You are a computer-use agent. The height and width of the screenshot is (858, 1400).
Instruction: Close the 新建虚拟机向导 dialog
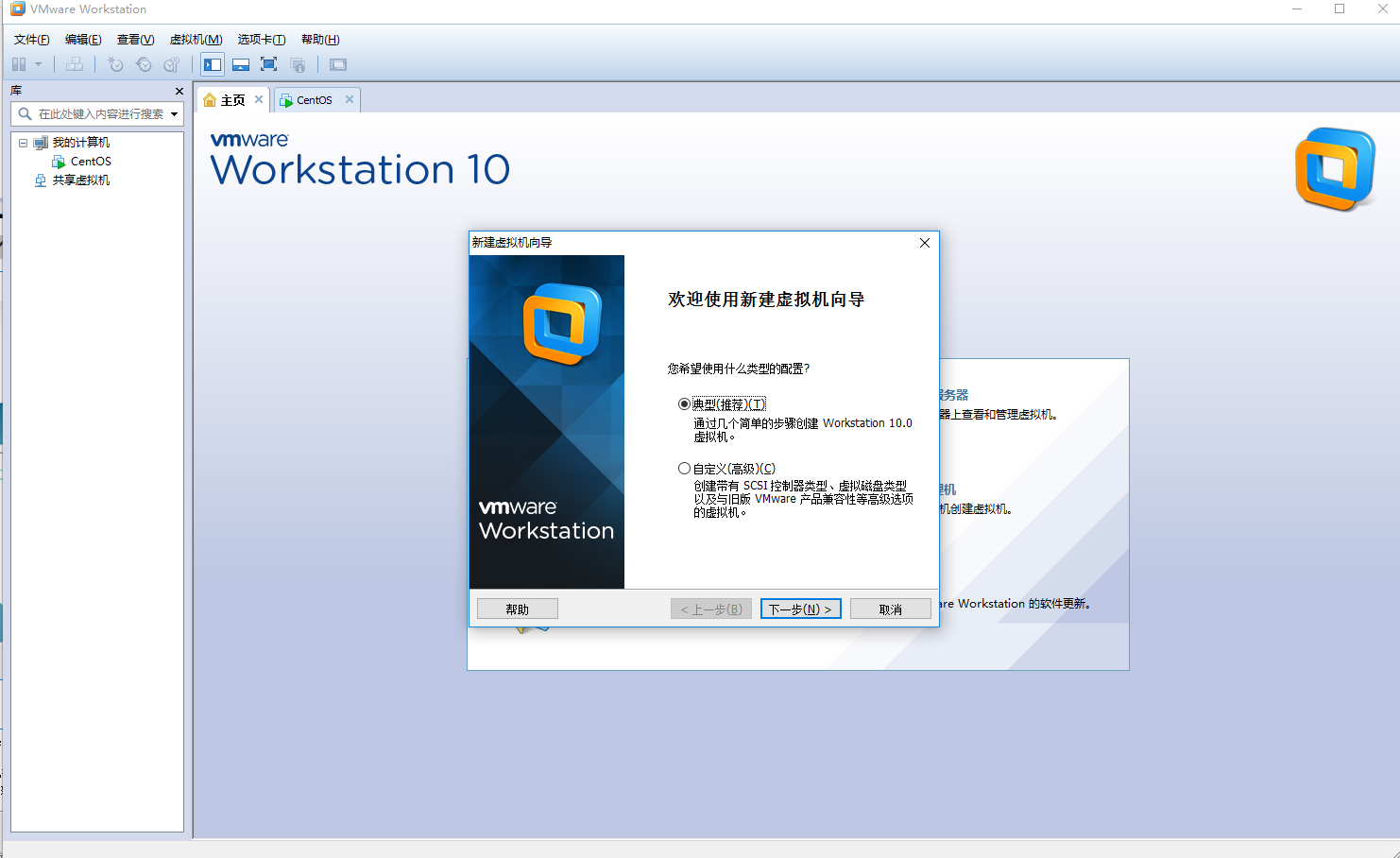925,243
